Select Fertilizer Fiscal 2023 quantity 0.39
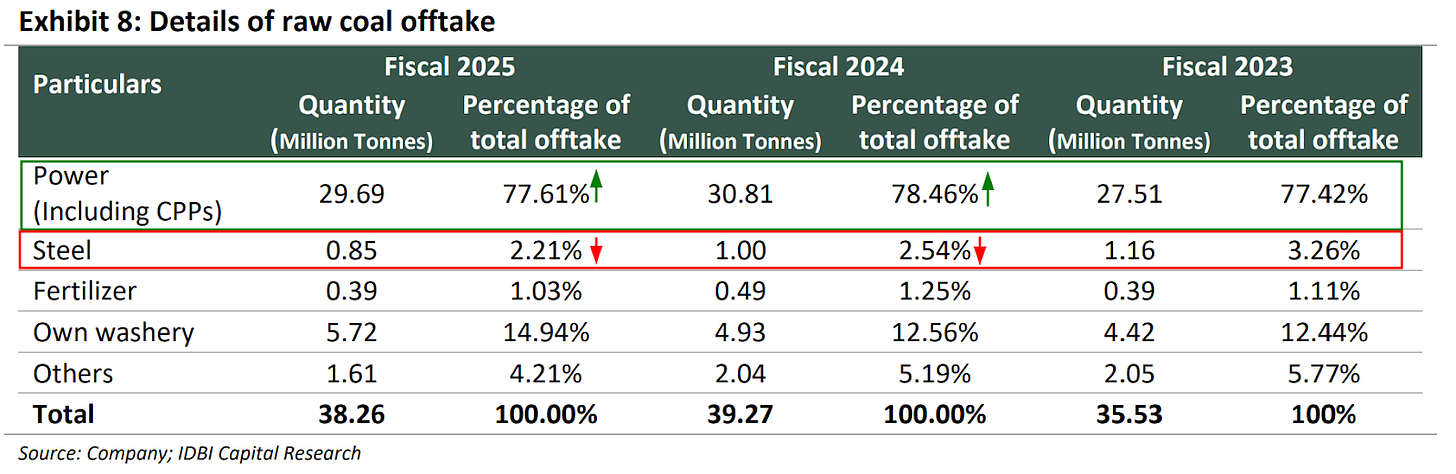This screenshot has width=1456, height=474. click(1128, 292)
